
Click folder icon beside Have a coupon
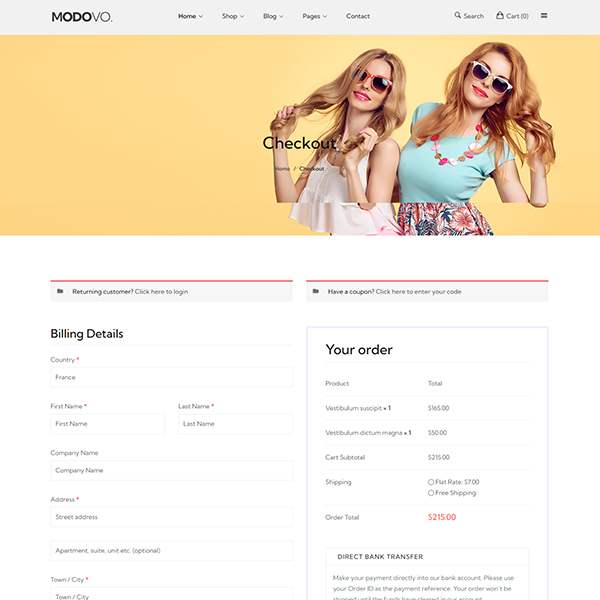[316, 291]
